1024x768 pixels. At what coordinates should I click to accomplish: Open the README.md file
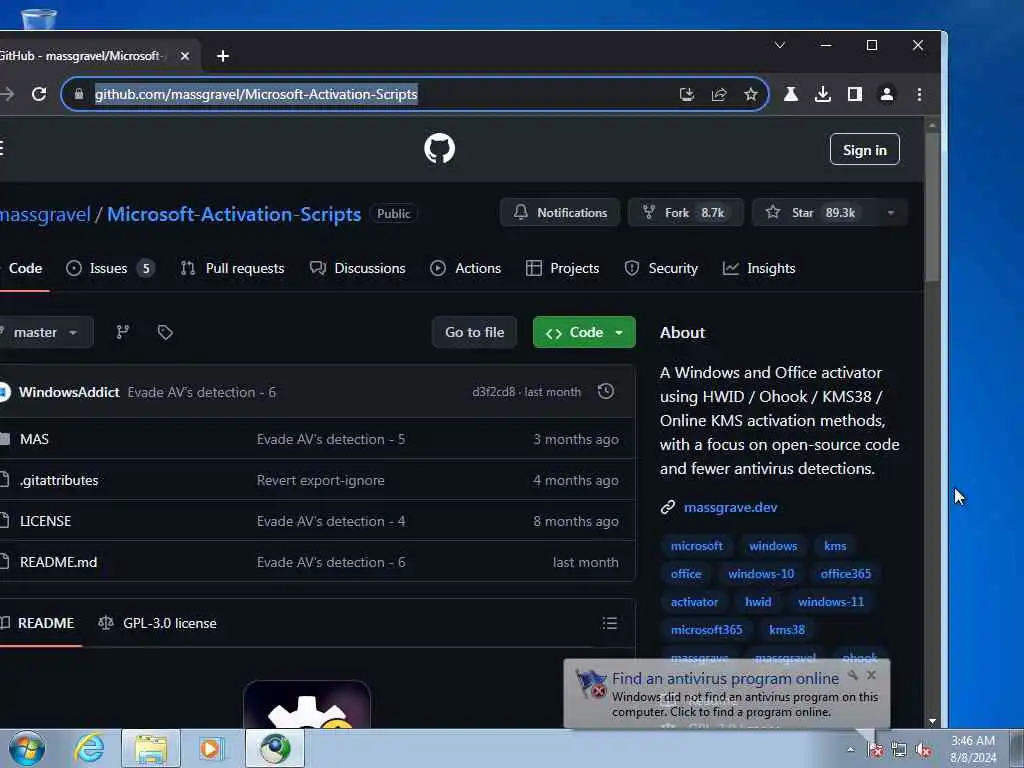point(58,562)
